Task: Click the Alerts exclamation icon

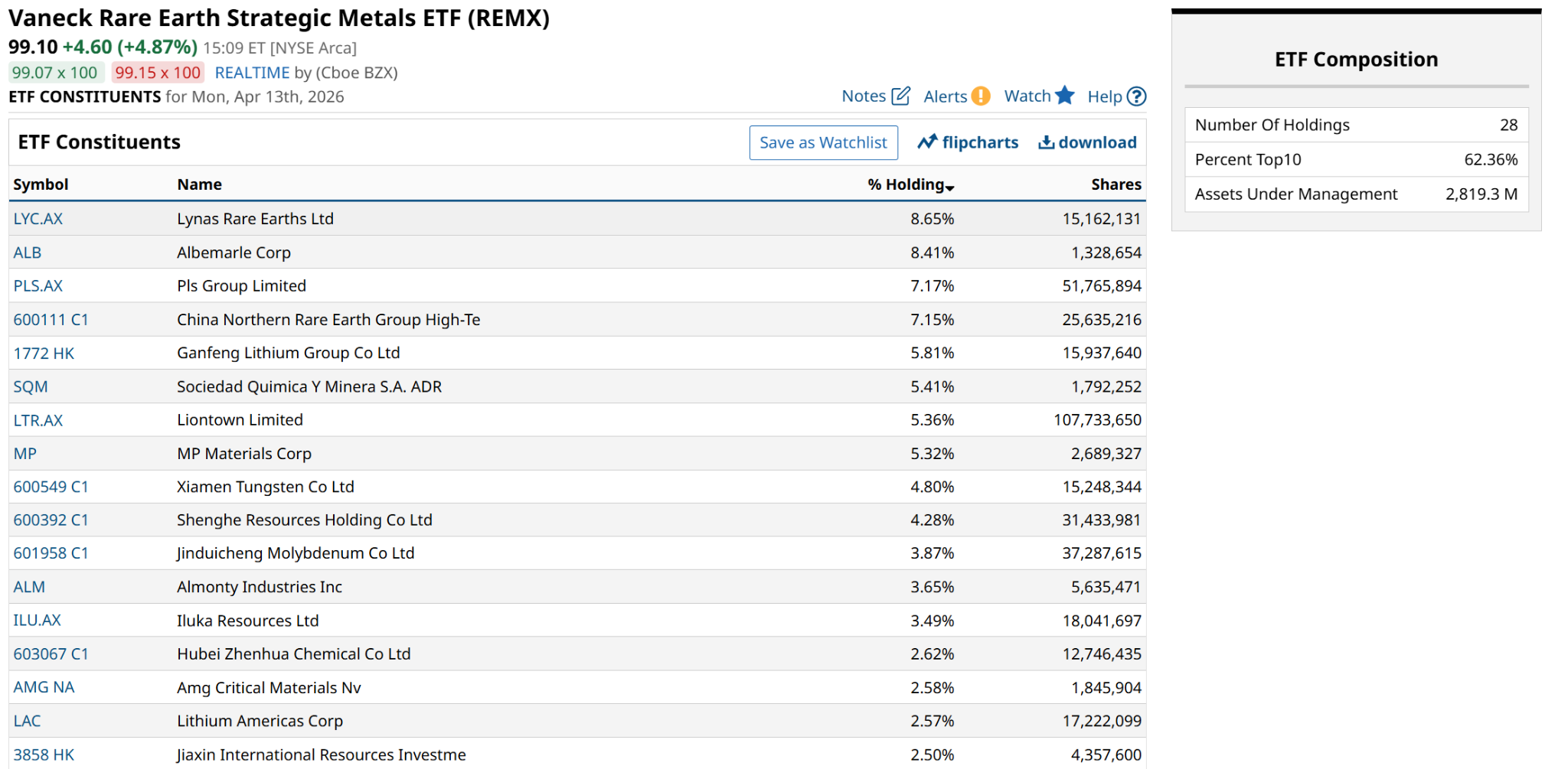Action: click(x=980, y=96)
